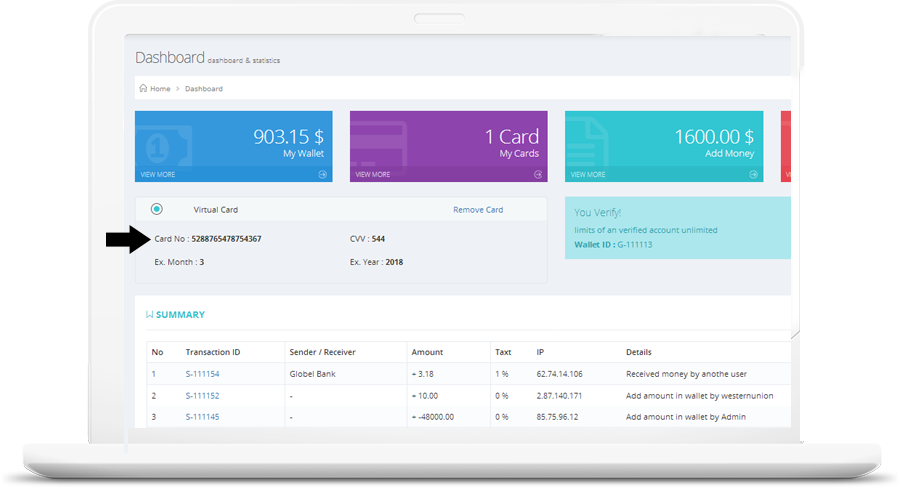The width and height of the screenshot is (900, 488).
Task: Open View More on My Wallet tile
Action: pyautogui.click(x=160, y=174)
